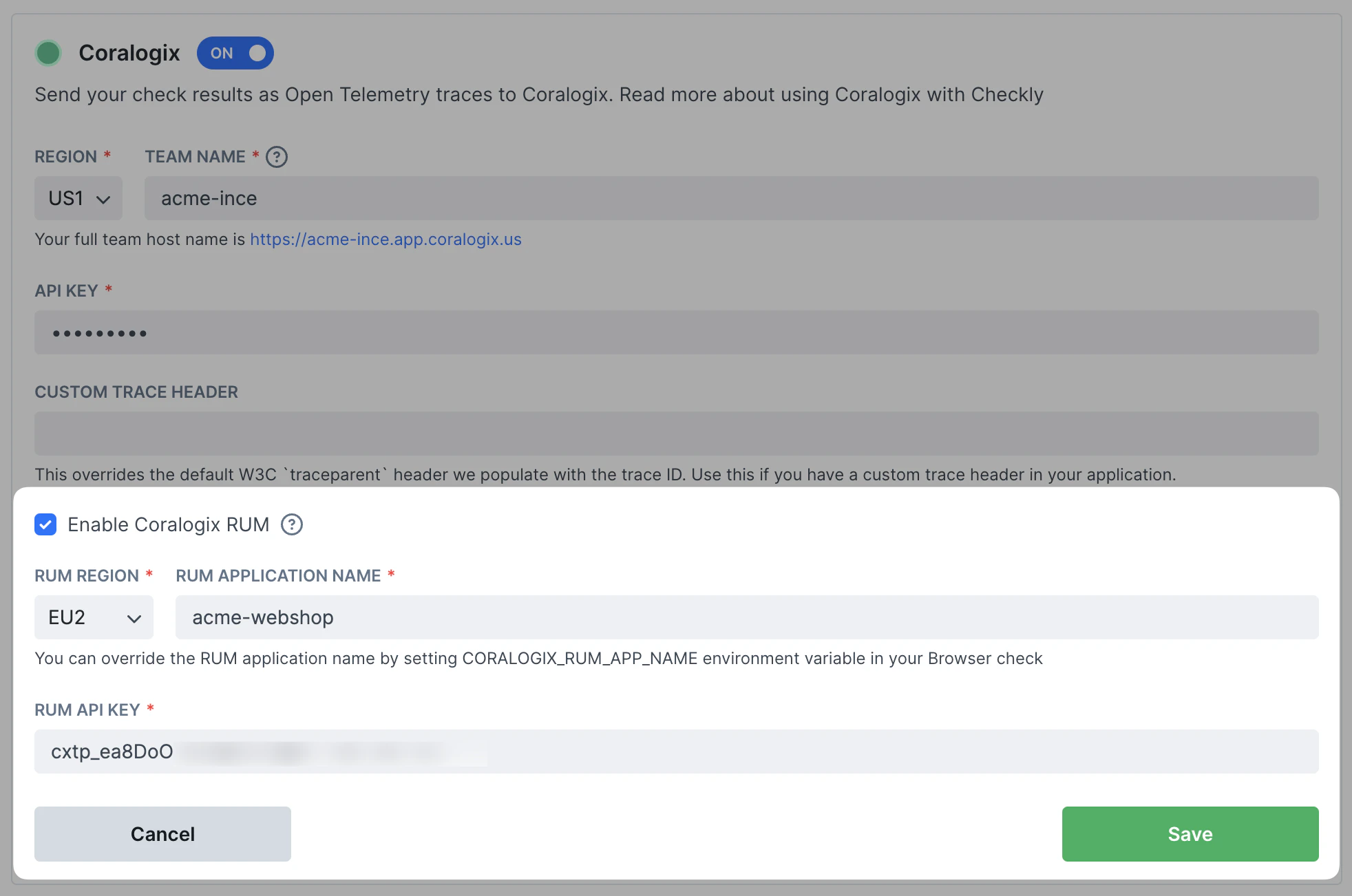Open the RUM Region EU2 dropdown
Image resolution: width=1352 pixels, height=896 pixels.
93,617
